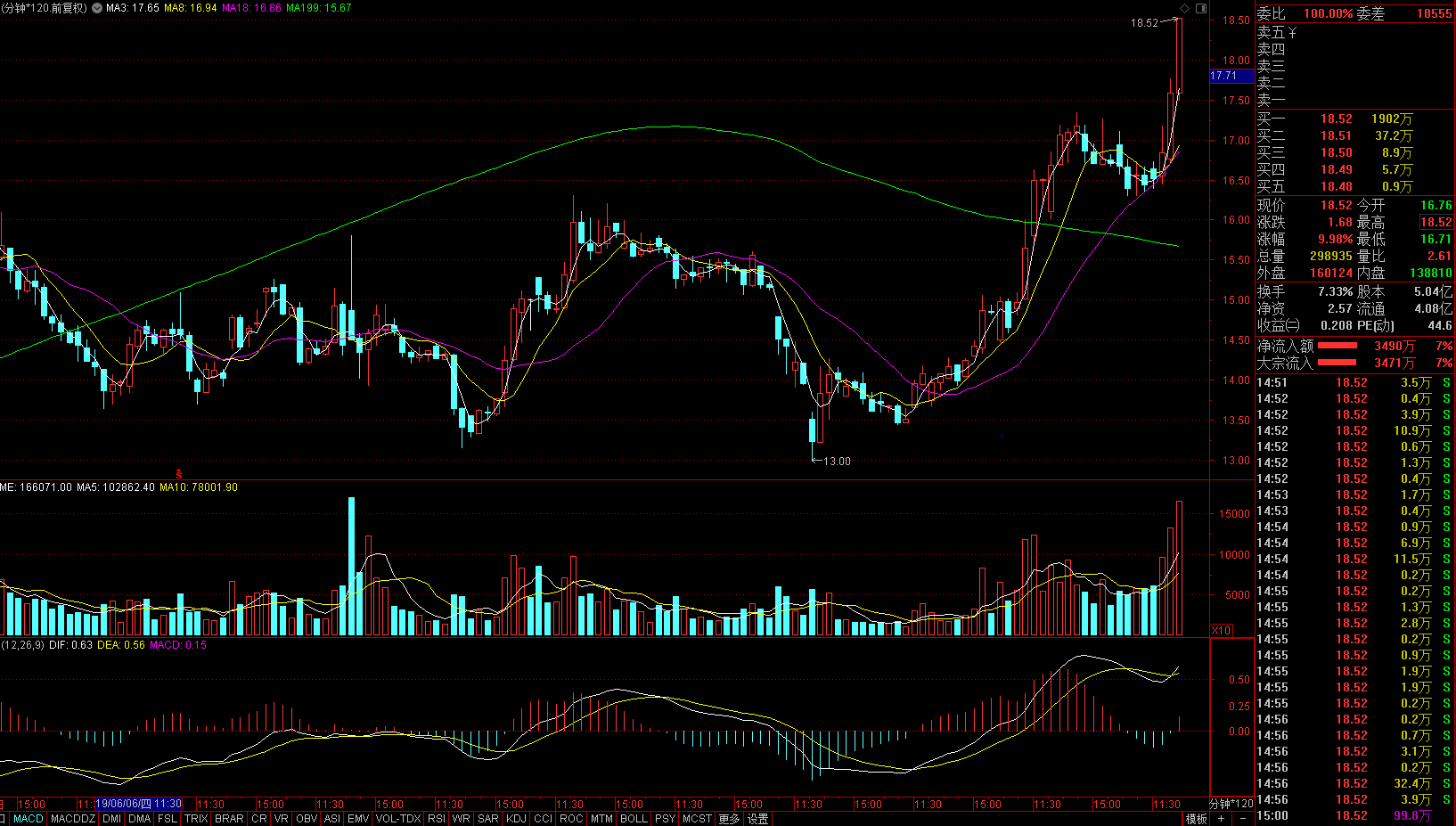The height and width of the screenshot is (826, 1456).
Task: Click the 17.71 price axis cursor label
Action: pyautogui.click(x=1231, y=77)
